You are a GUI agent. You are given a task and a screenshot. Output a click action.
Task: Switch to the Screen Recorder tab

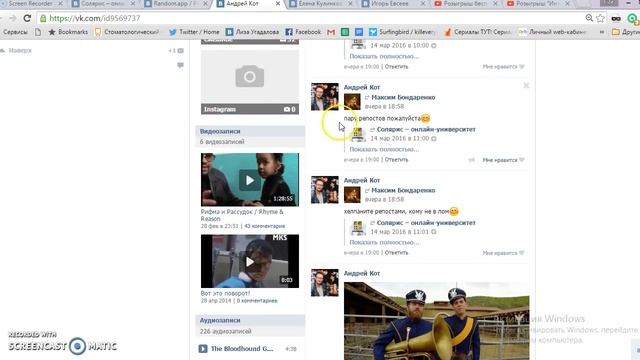32,4
